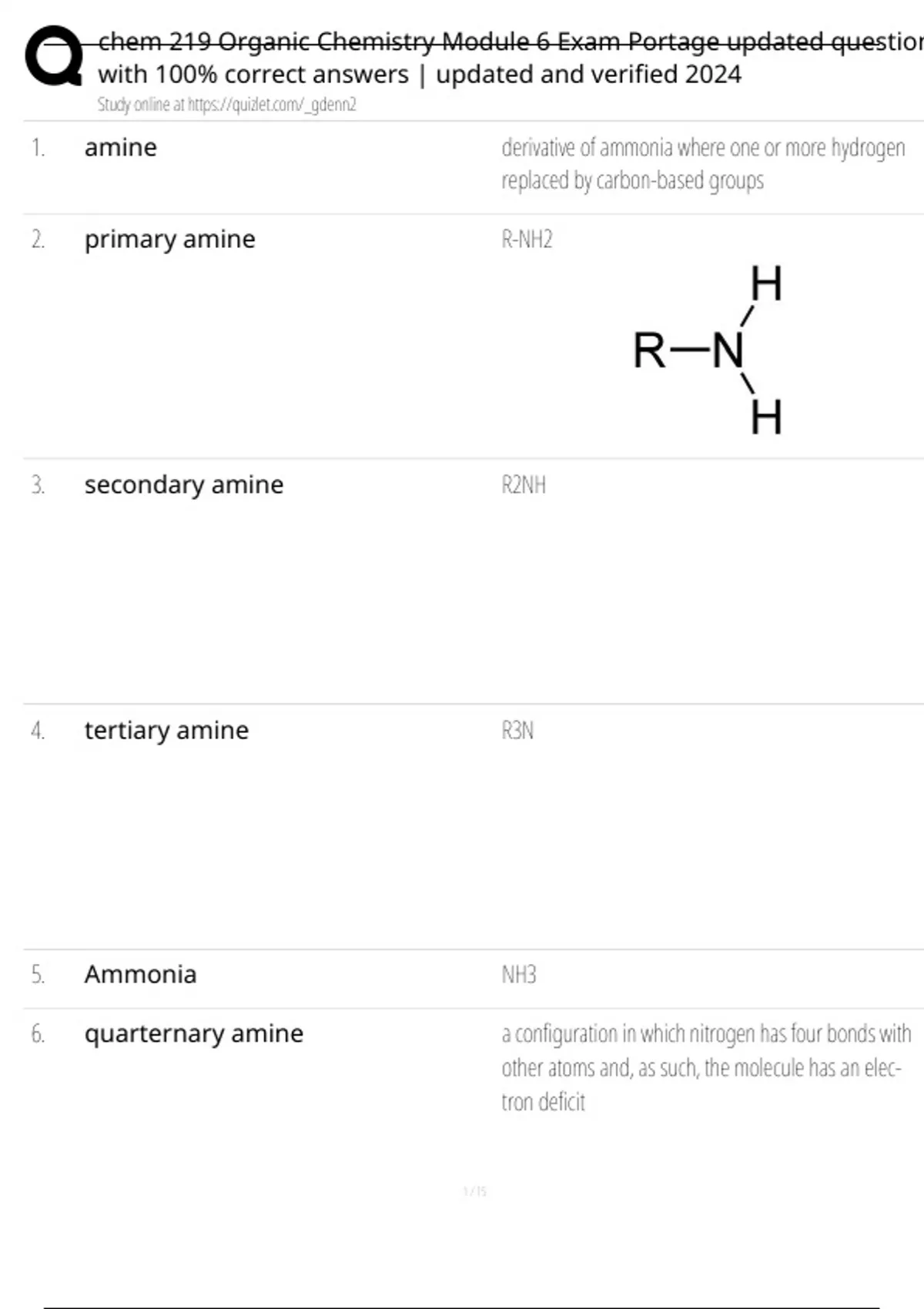
Task: Click the quarternary amine definition text
Action: pyautogui.click(x=706, y=1068)
